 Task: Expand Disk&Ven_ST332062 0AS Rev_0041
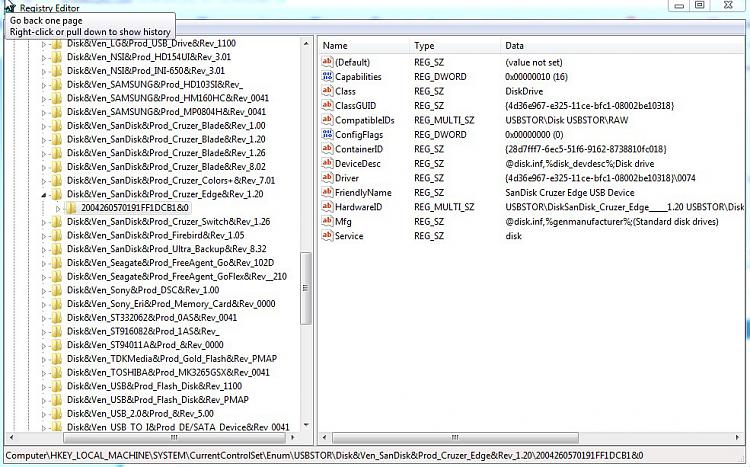pyautogui.click(x=44, y=319)
